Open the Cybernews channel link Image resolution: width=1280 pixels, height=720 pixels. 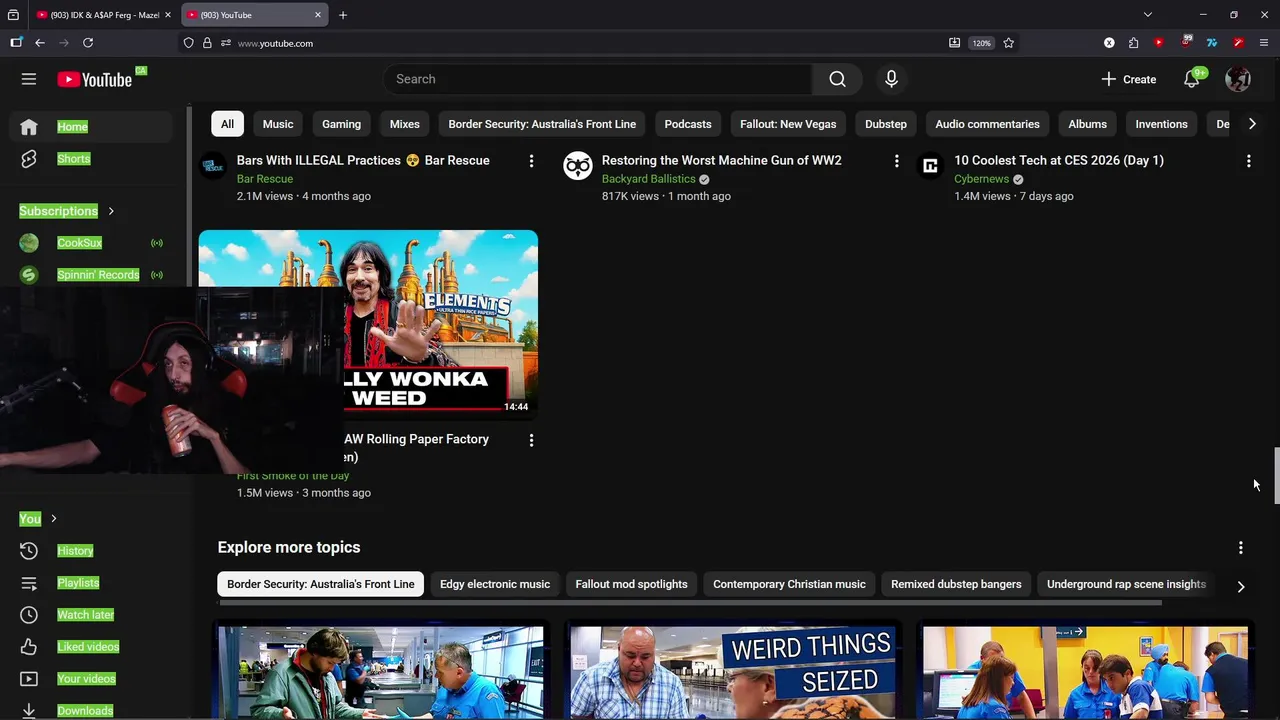(981, 179)
